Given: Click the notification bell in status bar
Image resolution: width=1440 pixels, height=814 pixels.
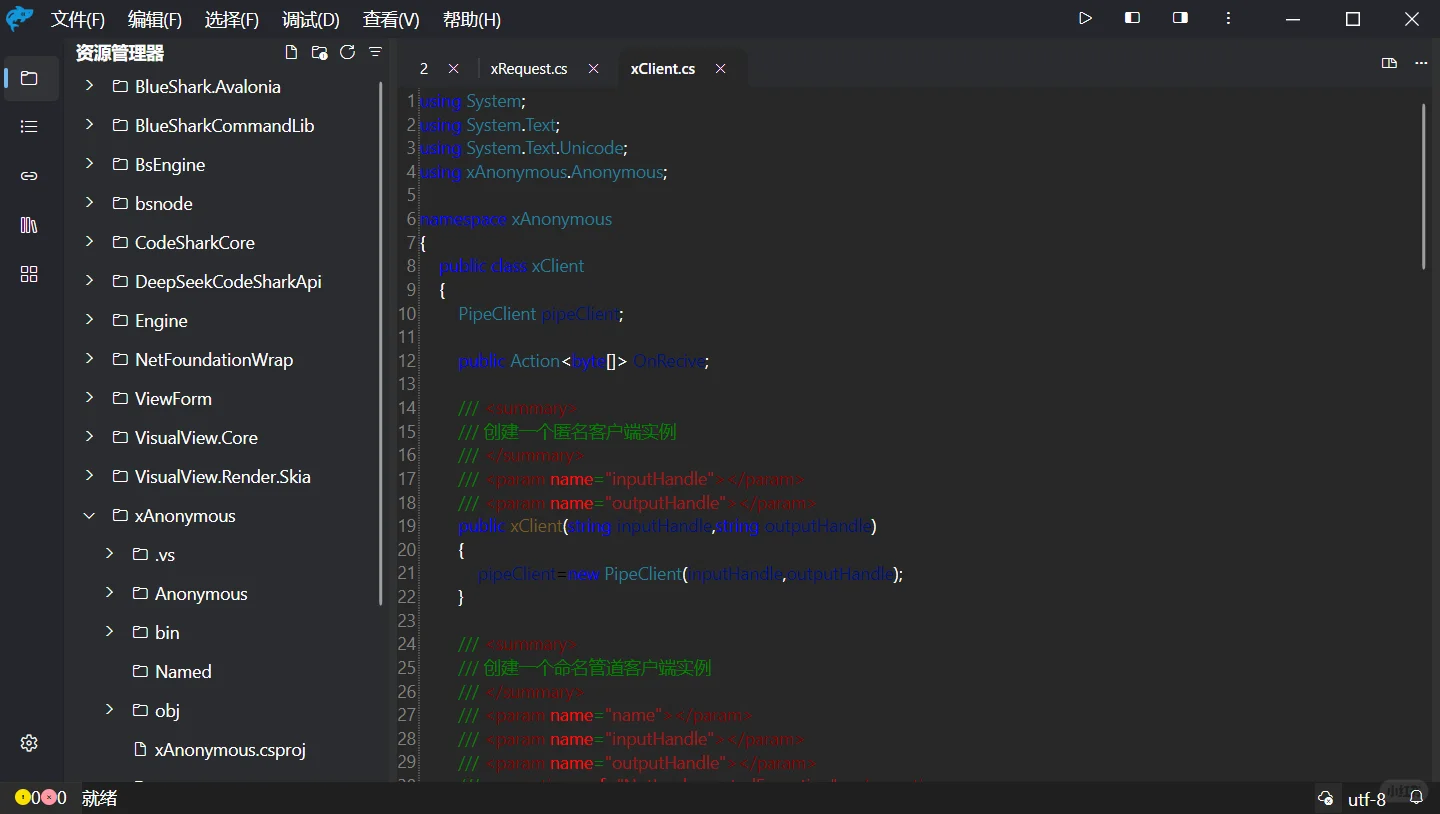Looking at the screenshot, I should 1416,798.
